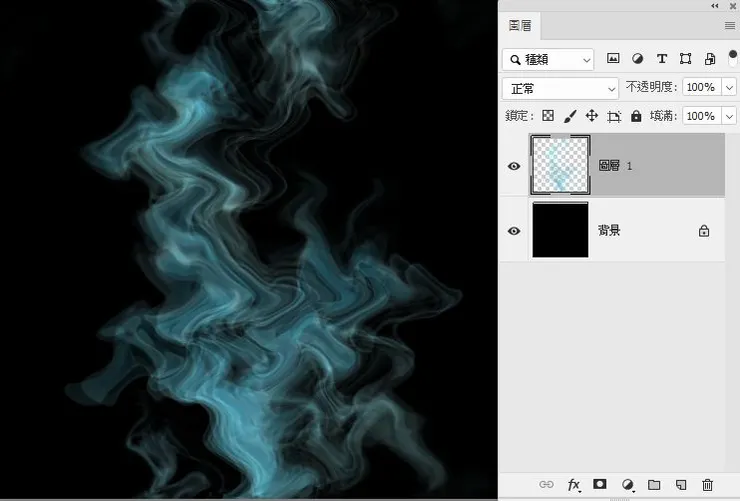Expand the 填滿 fill slider arrow
Screen dimensions: 740x501
729,116
